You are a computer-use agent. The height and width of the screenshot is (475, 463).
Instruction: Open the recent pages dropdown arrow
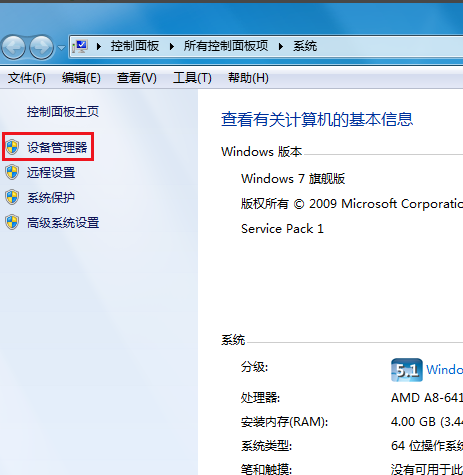point(61,48)
